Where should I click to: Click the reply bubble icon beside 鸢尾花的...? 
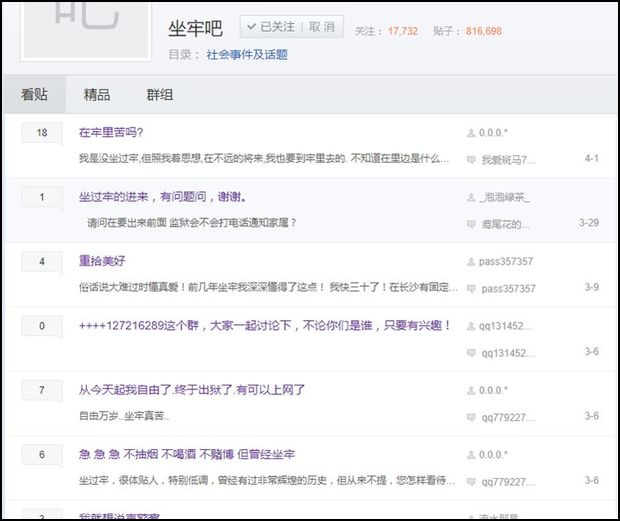[x=471, y=223]
